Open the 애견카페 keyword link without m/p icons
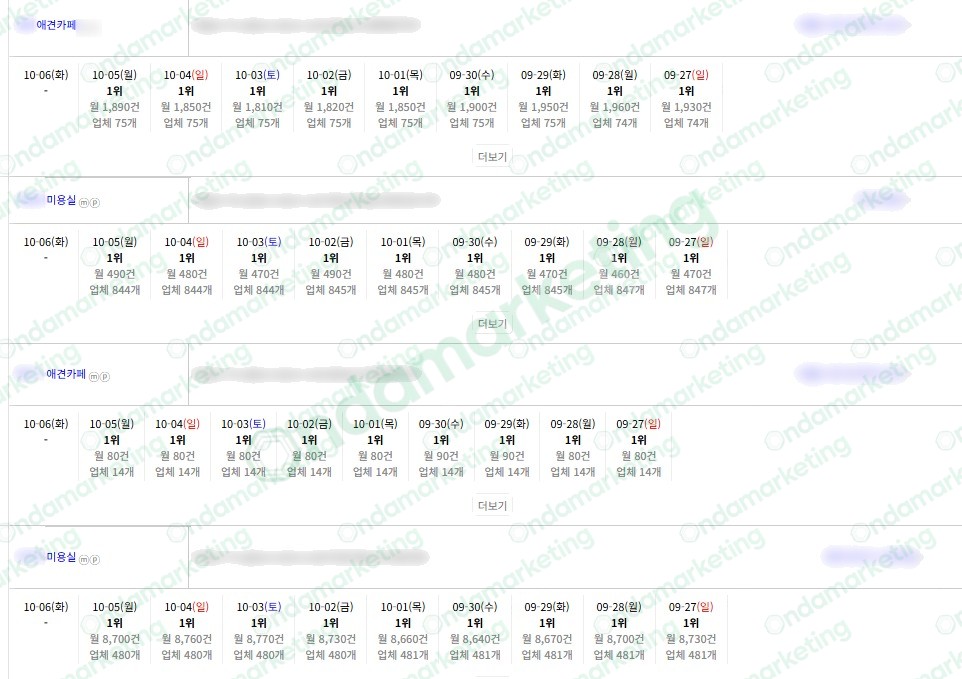Screen dimensions: 962x679 [56, 25]
